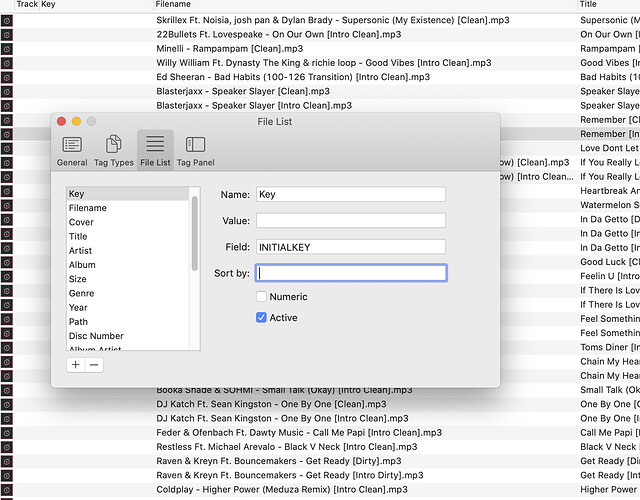Click Good Luck title cell in main window

(610, 262)
